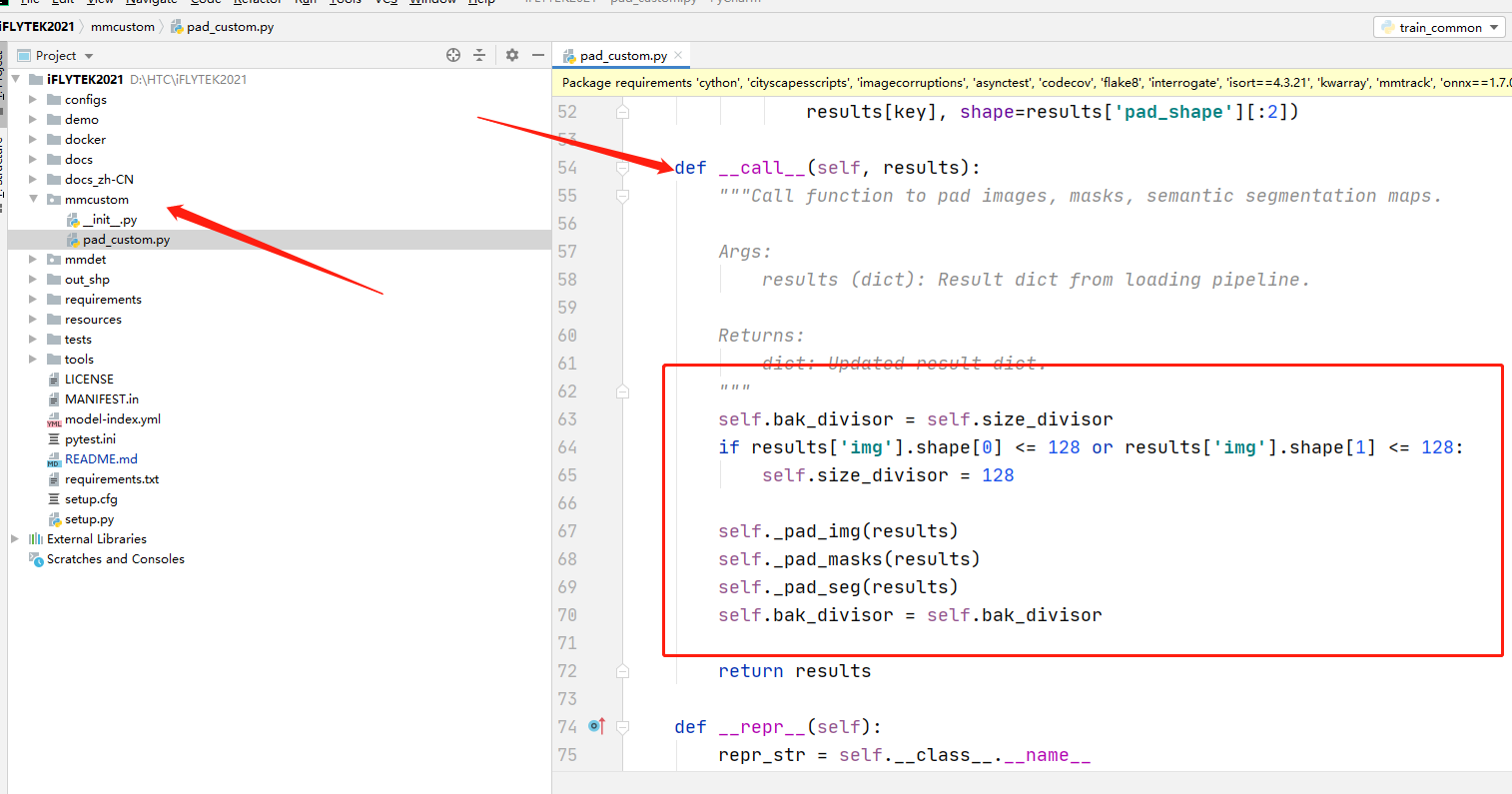The image size is (1512, 794).
Task: Expand the tests folder arrow
Action: [x=33, y=339]
